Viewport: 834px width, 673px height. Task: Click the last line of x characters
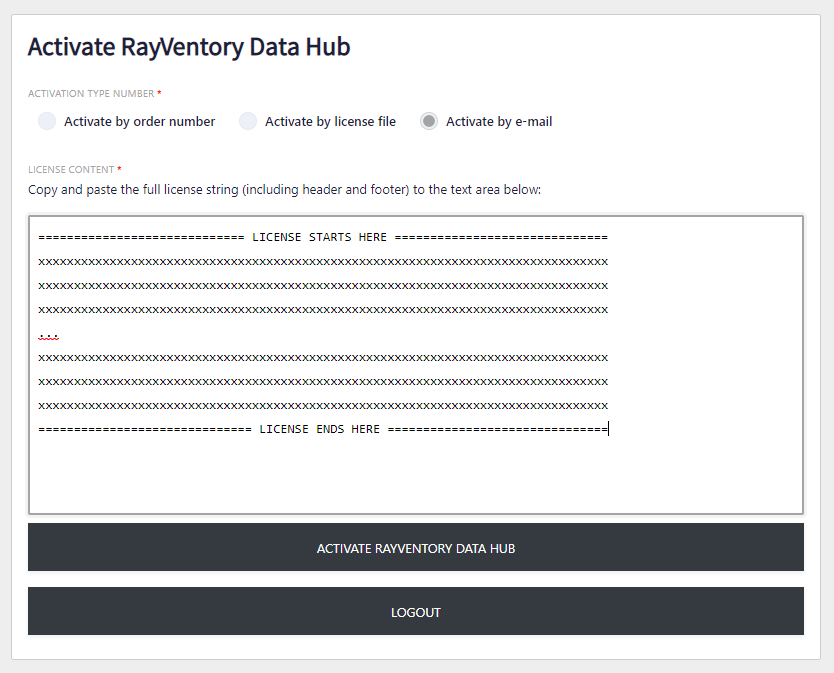click(320, 405)
